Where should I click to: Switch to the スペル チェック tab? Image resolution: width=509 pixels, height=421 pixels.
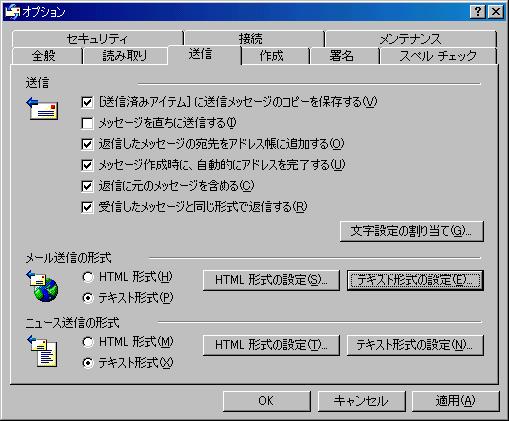[x=438, y=56]
